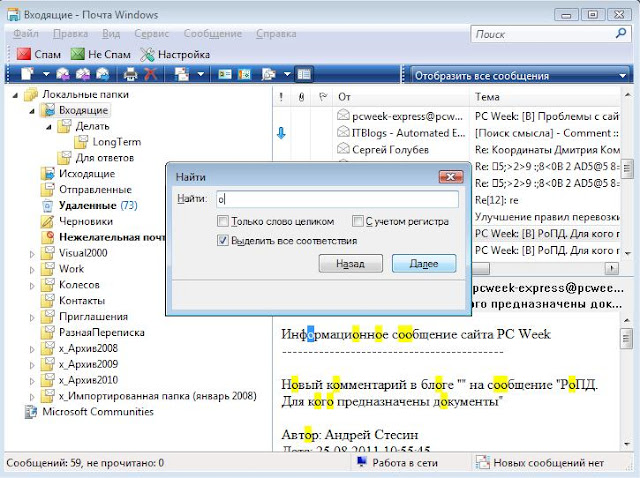Viewport: 640px width, 478px height.
Task: Select message Улучшение правил перевозки
Action: pyautogui.click(x=547, y=217)
